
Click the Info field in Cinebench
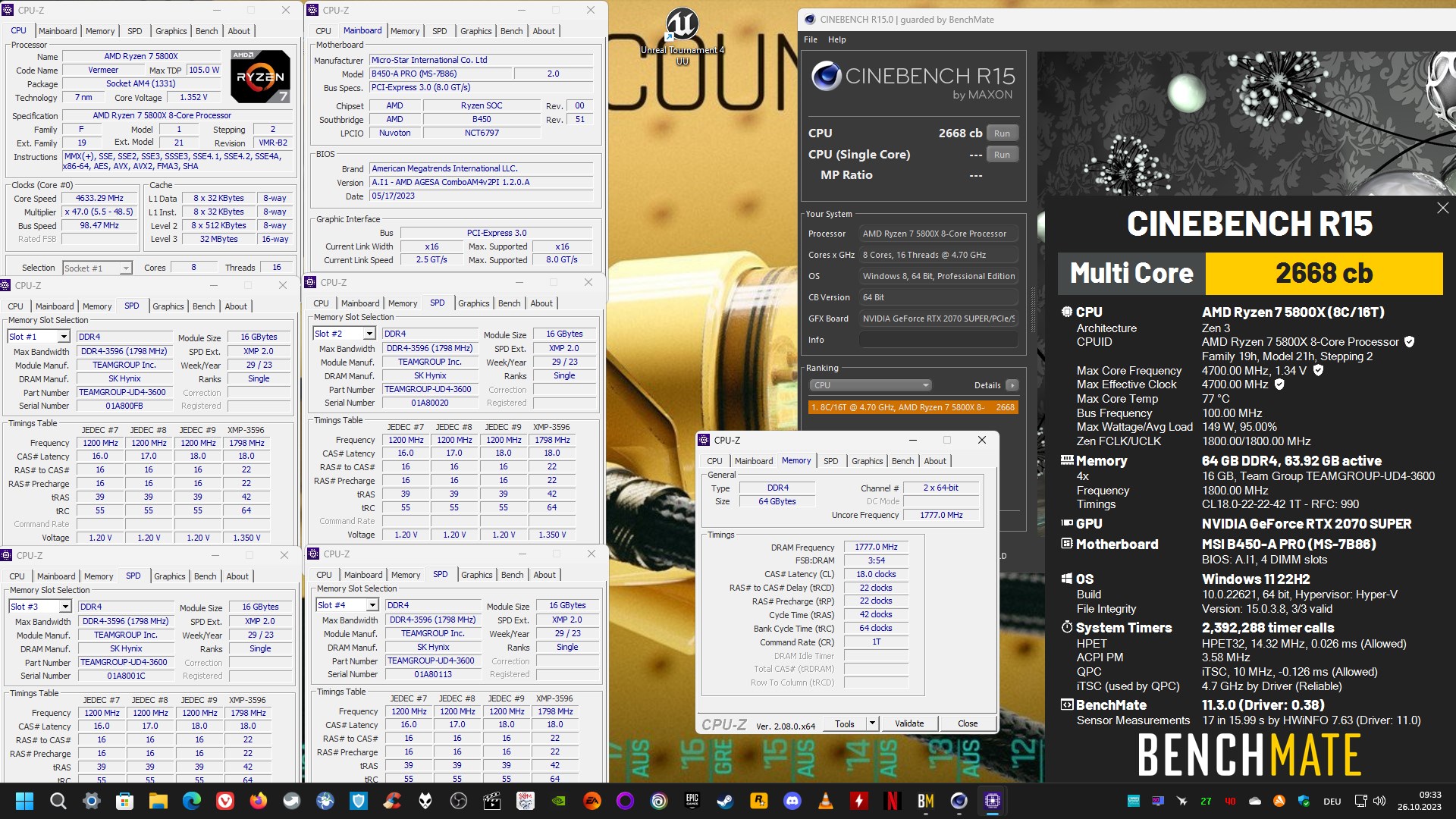pos(939,340)
